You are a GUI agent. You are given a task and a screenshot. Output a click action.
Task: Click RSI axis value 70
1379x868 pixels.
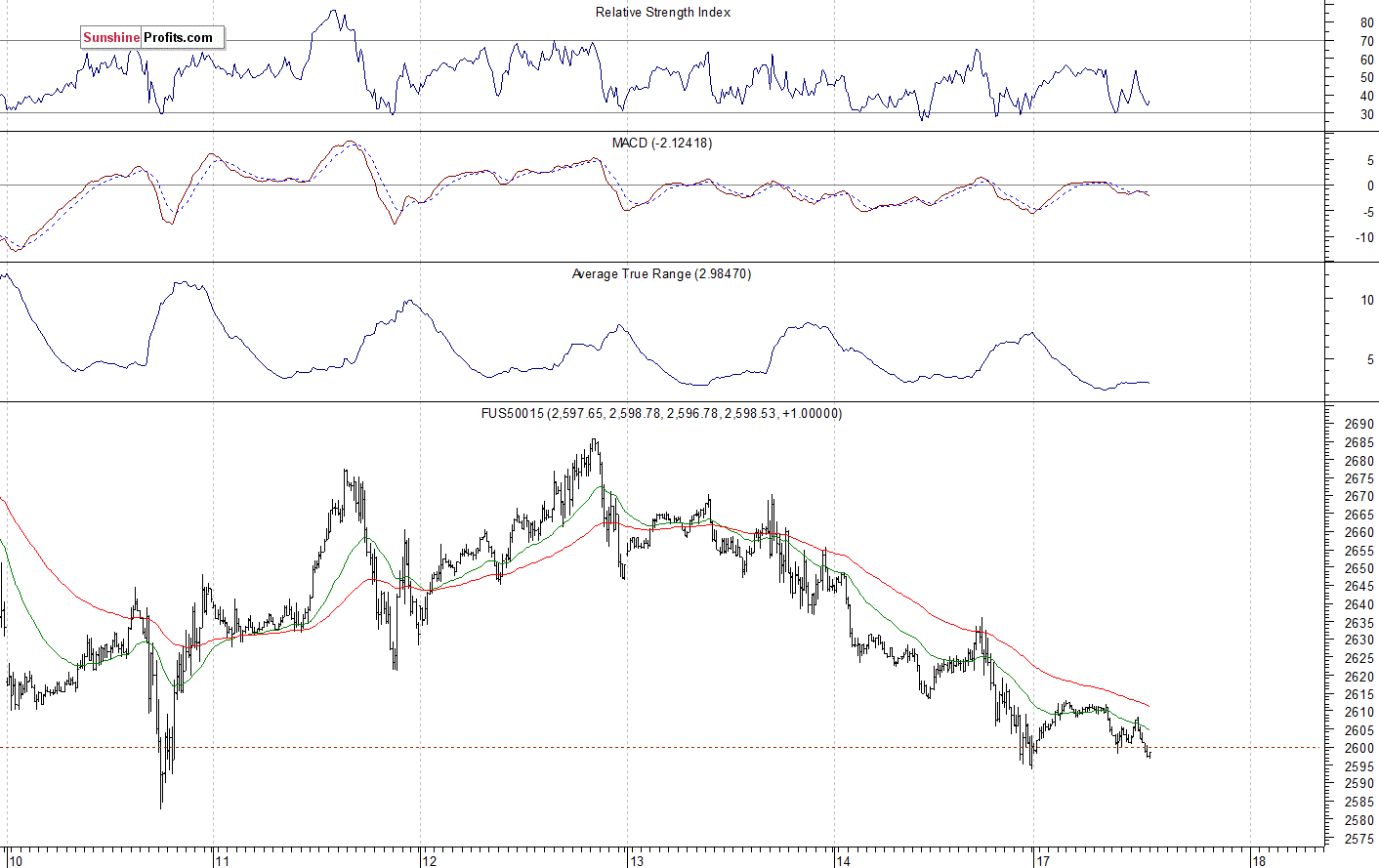[x=1366, y=42]
